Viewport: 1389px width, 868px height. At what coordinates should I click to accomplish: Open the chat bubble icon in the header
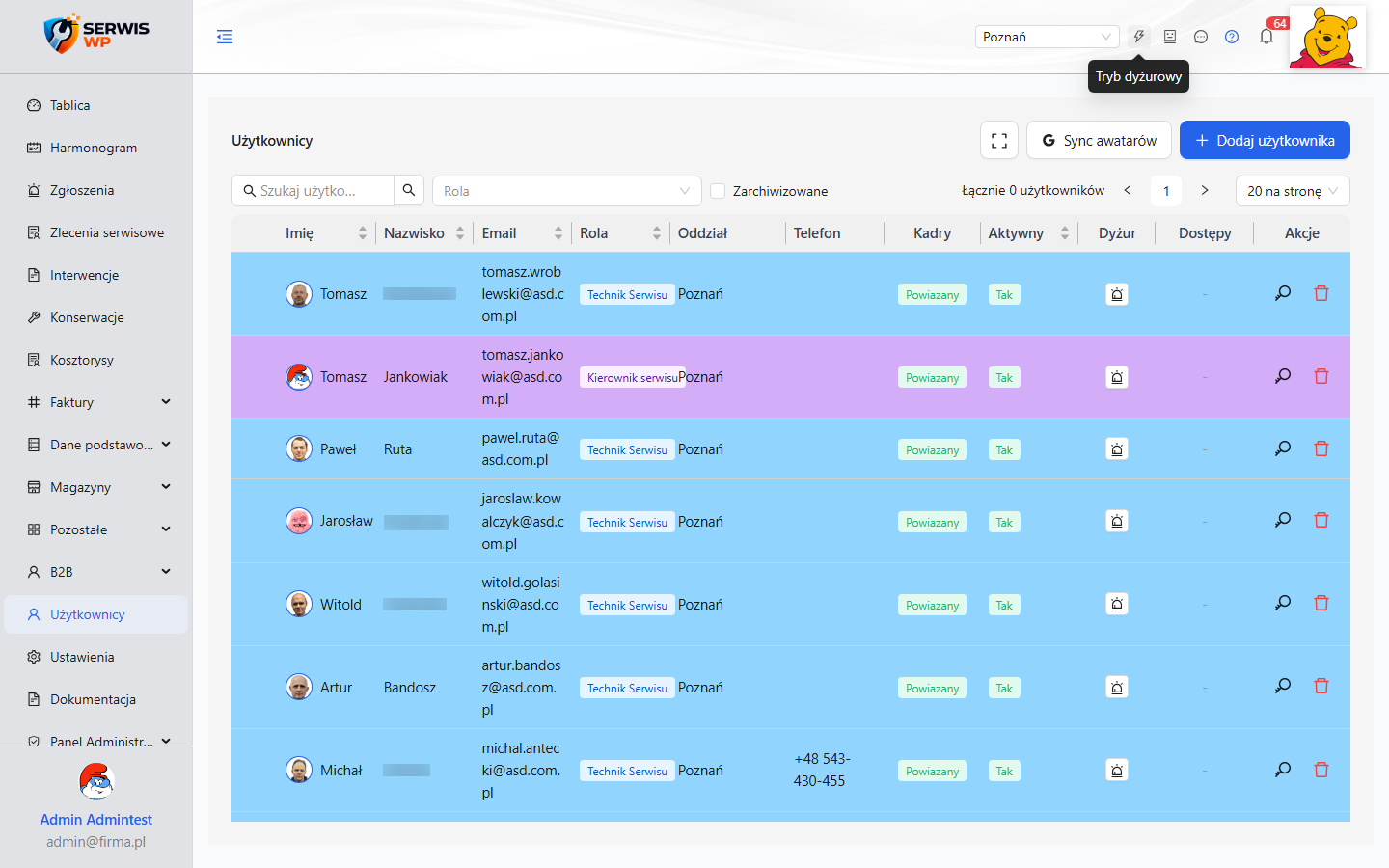[1201, 37]
